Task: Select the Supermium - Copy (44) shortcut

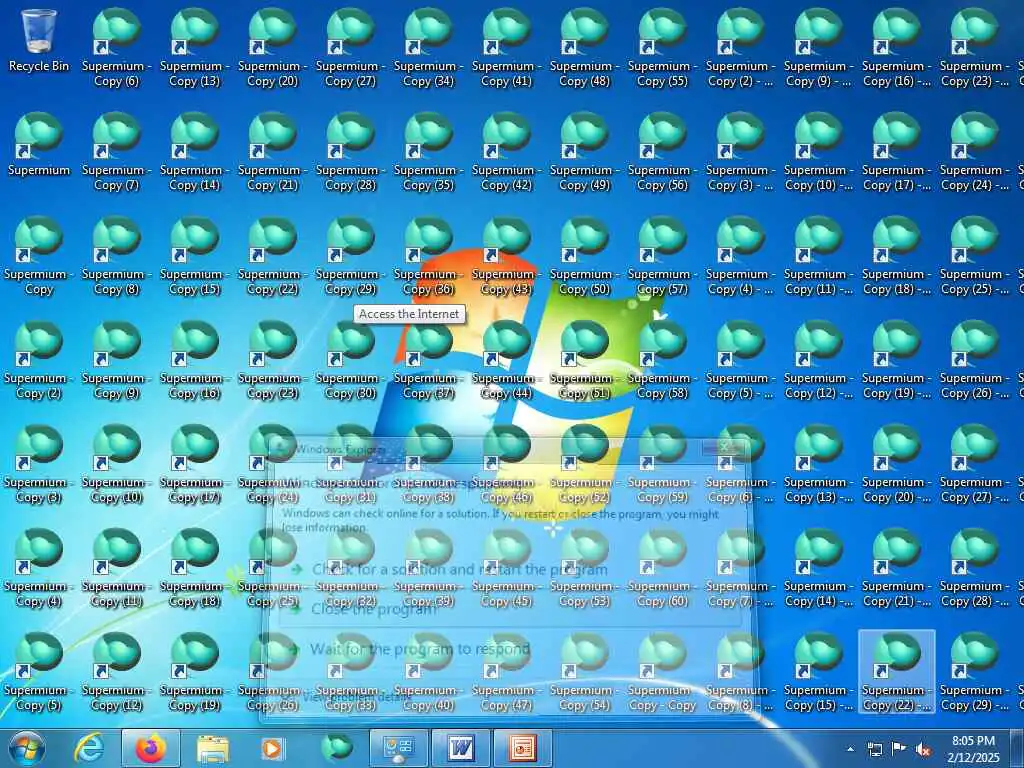Action: 507,359
